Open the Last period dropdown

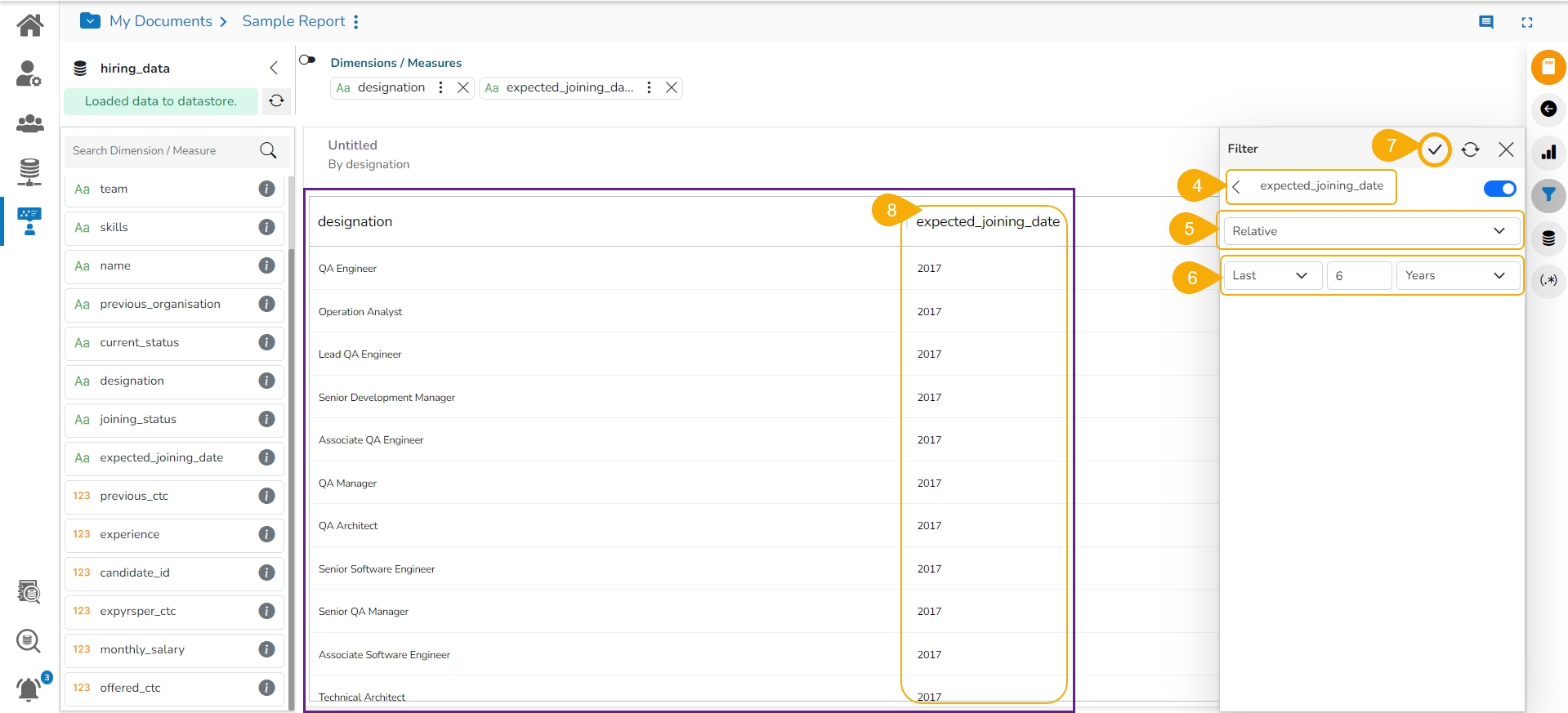(x=1271, y=276)
